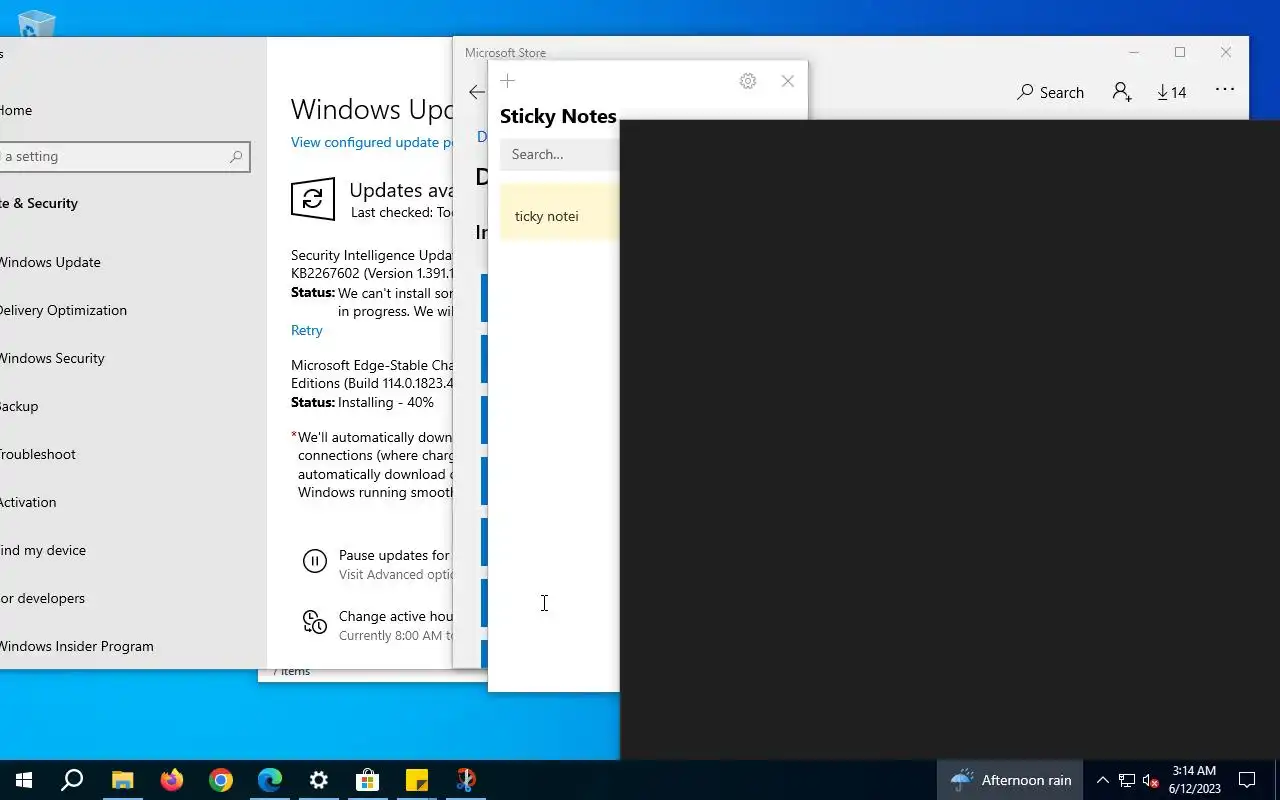This screenshot has height=800, width=1280.
Task: Go to Settings Home
Action: (16, 110)
